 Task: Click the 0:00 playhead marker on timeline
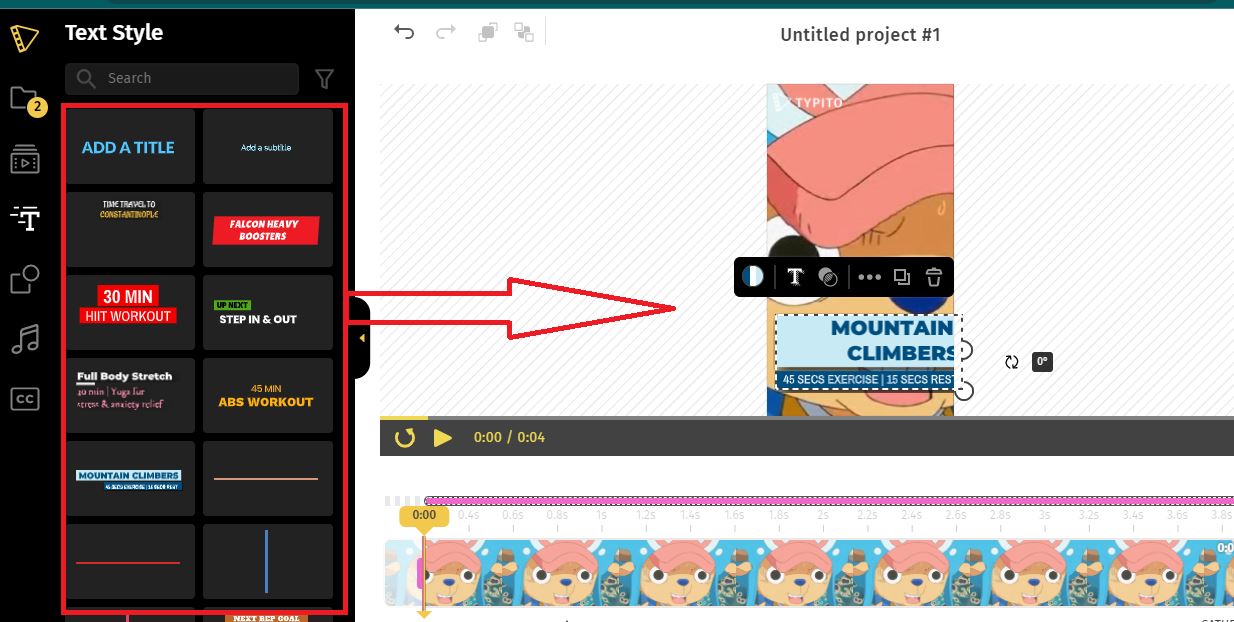(424, 515)
